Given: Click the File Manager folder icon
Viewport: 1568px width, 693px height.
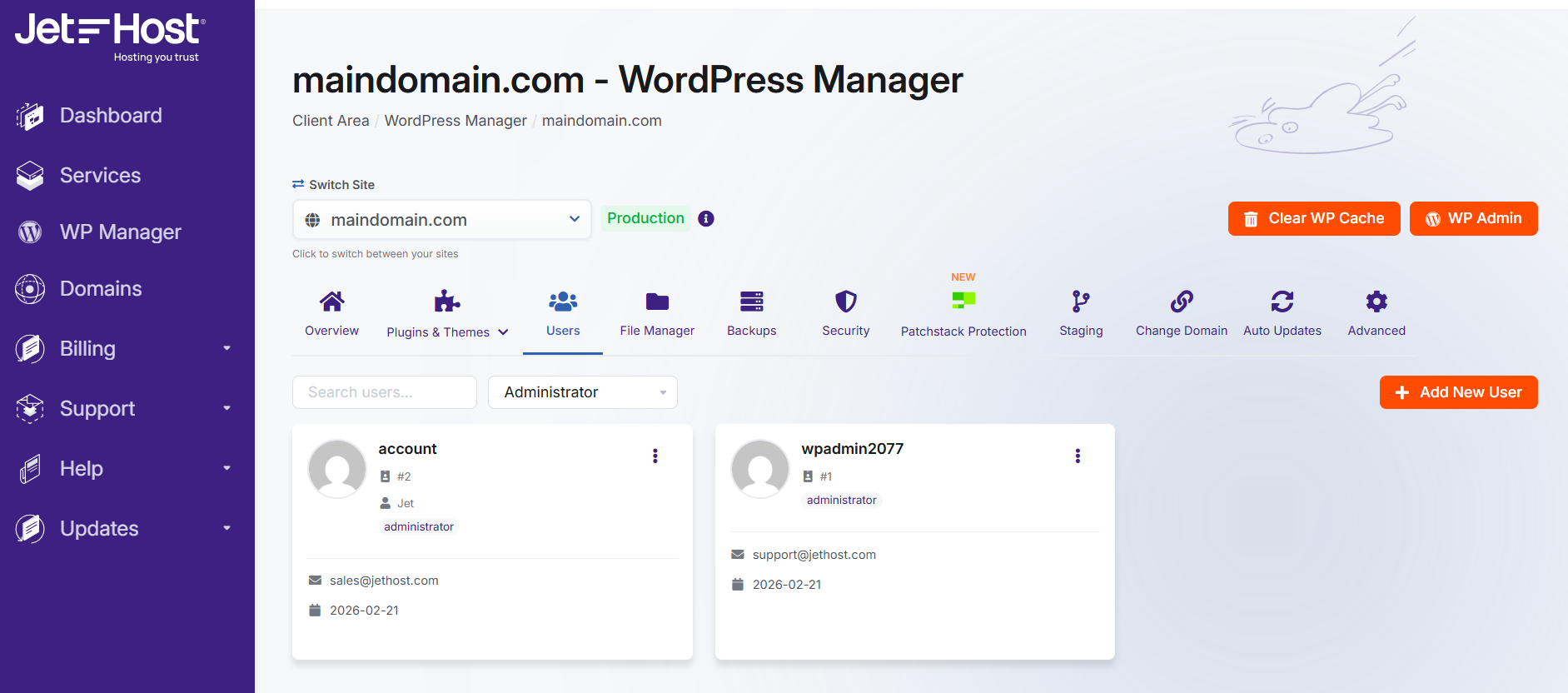Looking at the screenshot, I should click(x=657, y=301).
